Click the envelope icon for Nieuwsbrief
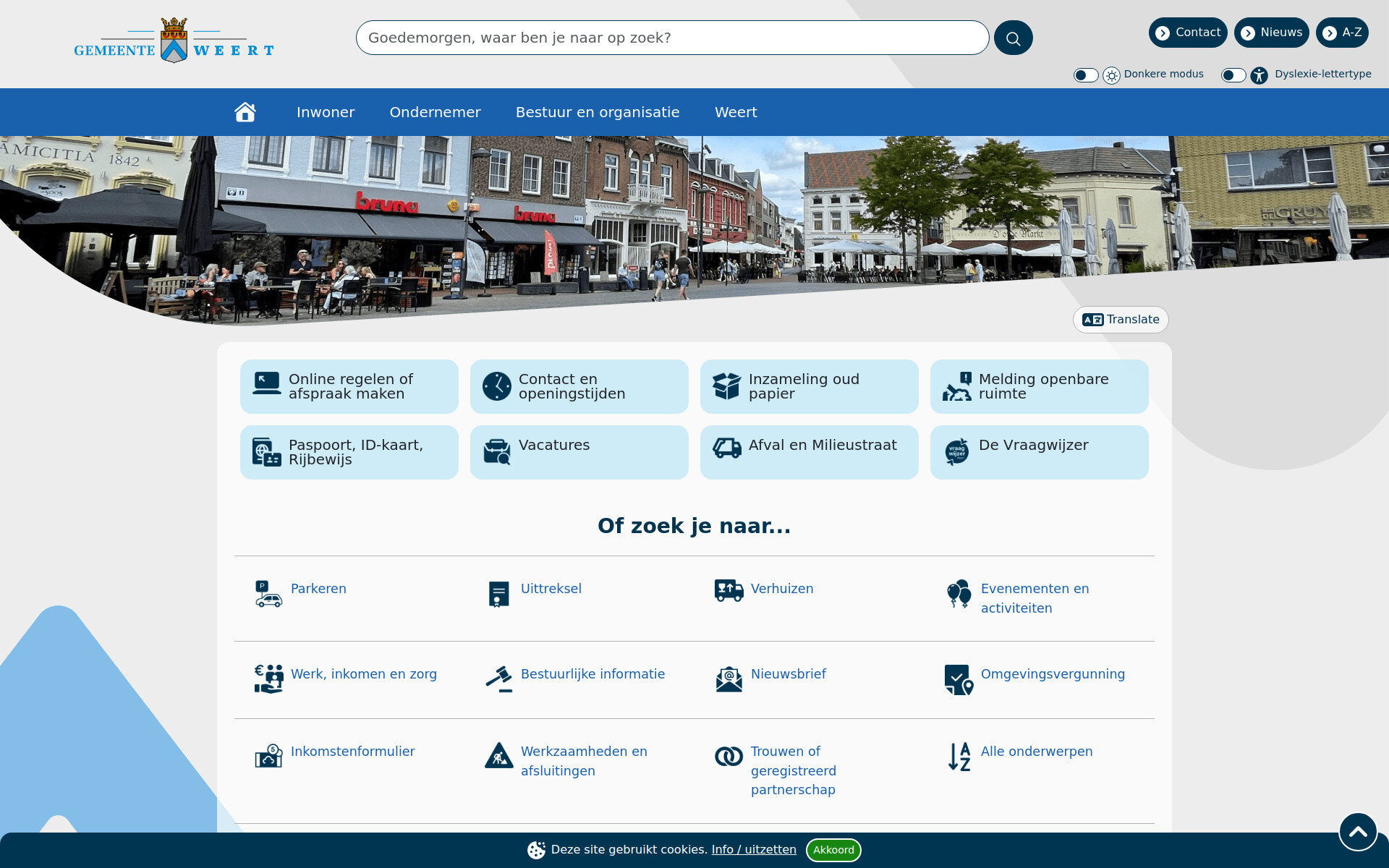Image resolution: width=1389 pixels, height=868 pixels. pyautogui.click(x=729, y=679)
